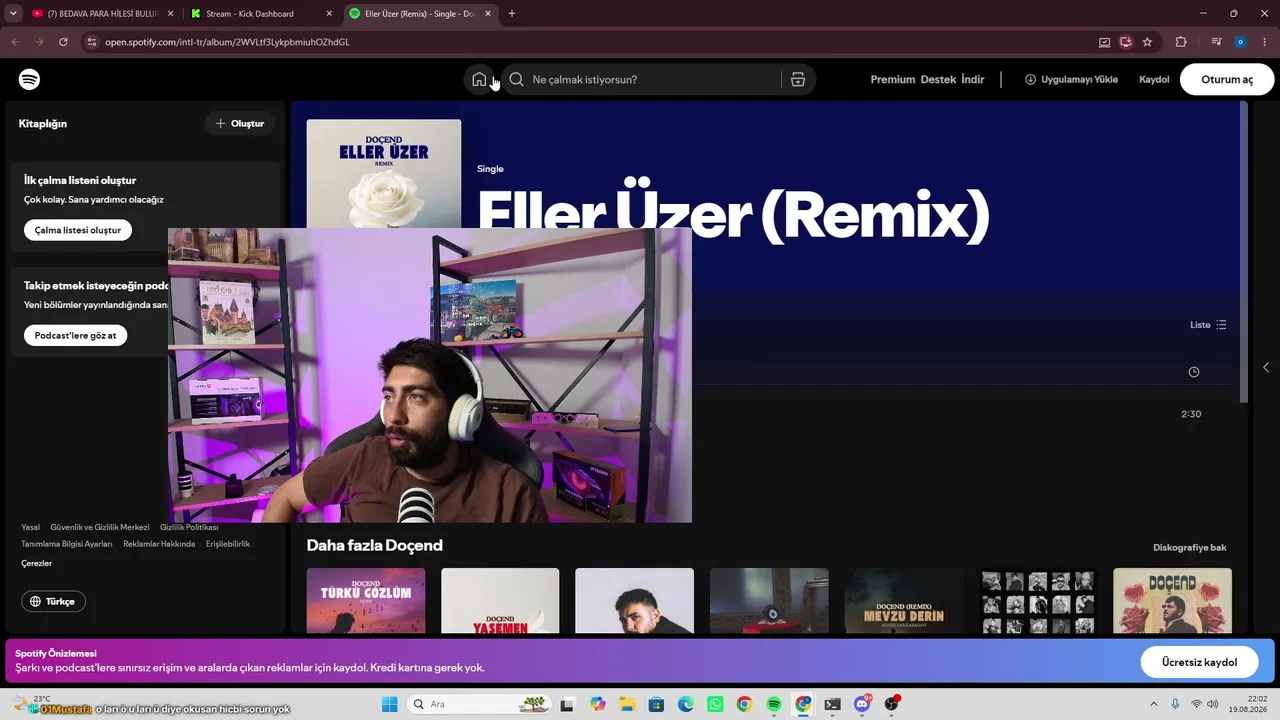Open Chrome profile avatar
This screenshot has height=720, width=1280.
(x=1241, y=42)
